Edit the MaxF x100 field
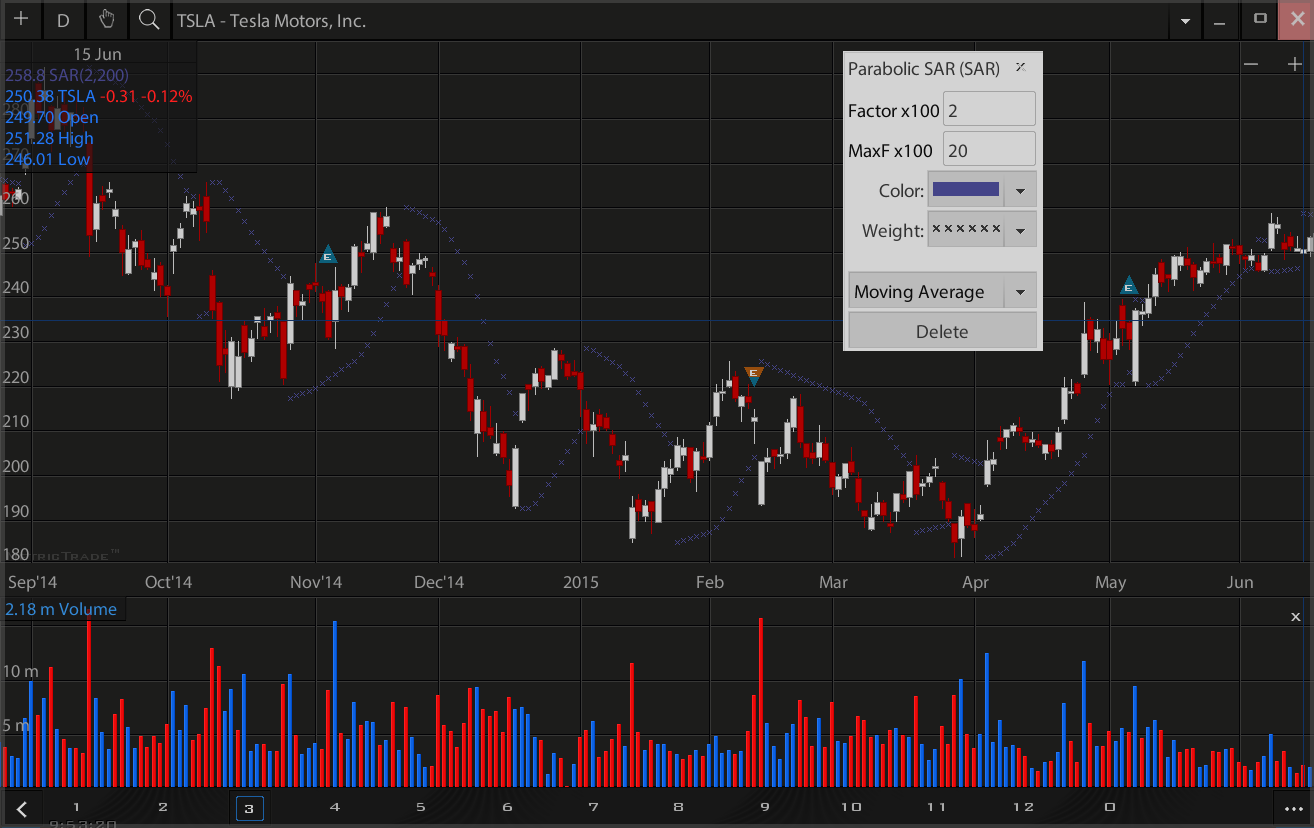1314x828 pixels. 989,150
